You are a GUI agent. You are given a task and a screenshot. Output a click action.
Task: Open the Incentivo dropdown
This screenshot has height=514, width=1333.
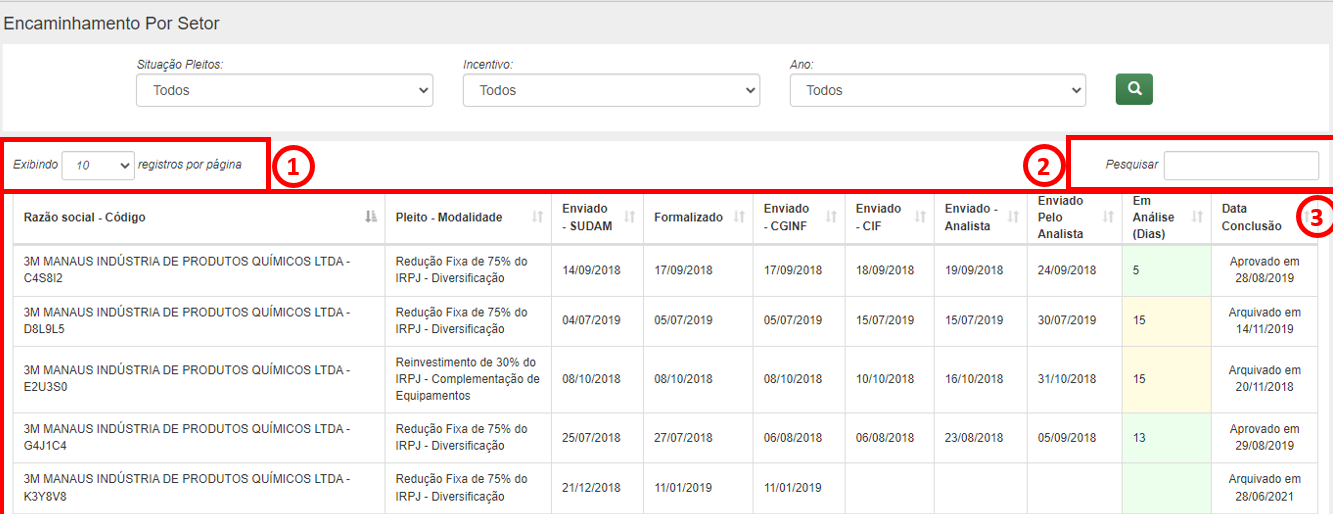click(x=611, y=90)
